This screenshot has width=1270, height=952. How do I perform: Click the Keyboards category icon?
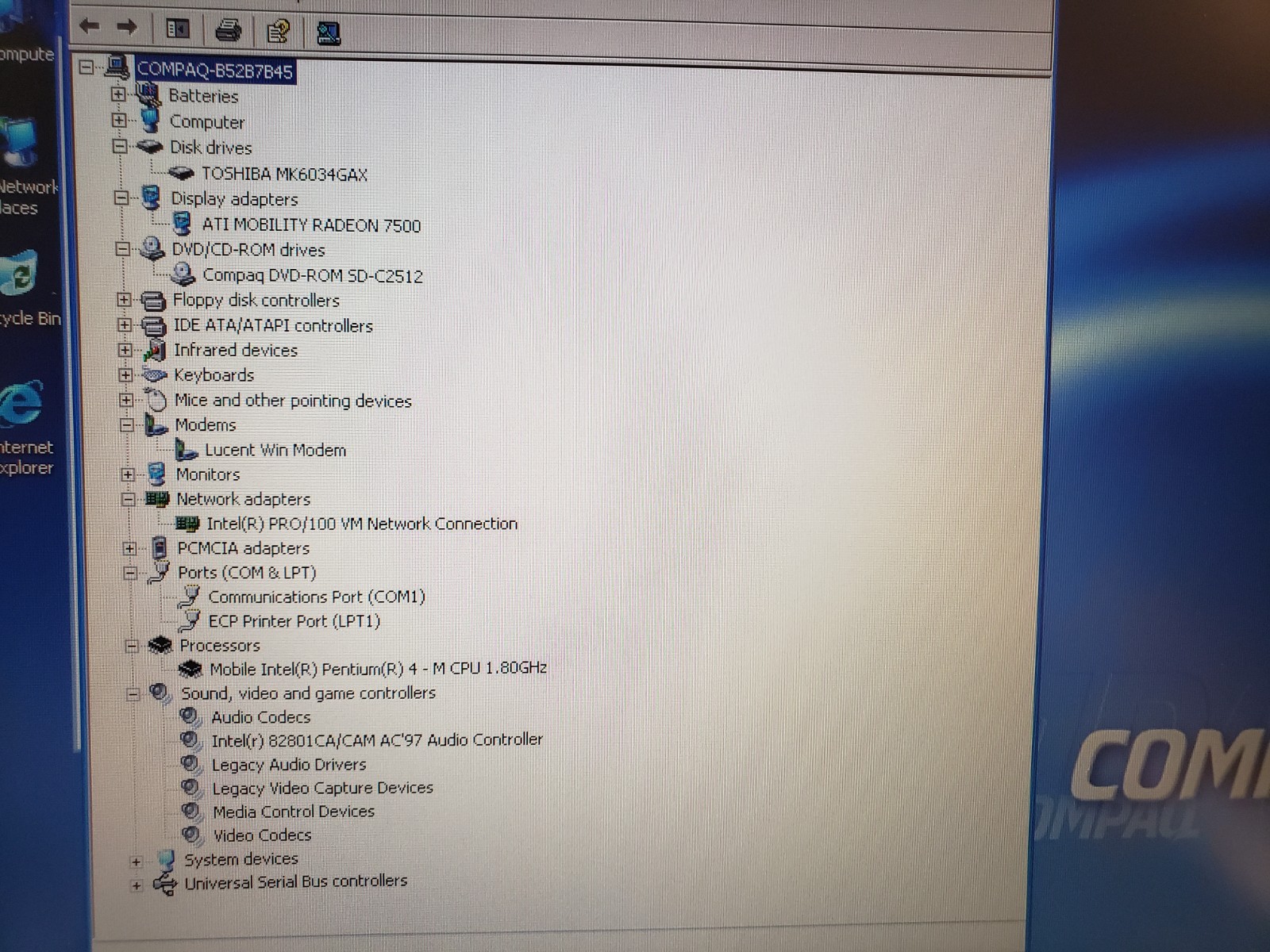(155, 375)
